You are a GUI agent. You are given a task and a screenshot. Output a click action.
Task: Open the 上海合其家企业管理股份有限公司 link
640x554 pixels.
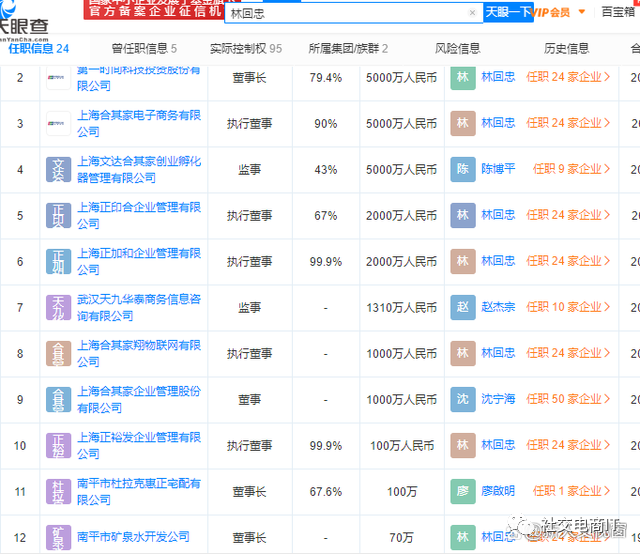point(139,399)
